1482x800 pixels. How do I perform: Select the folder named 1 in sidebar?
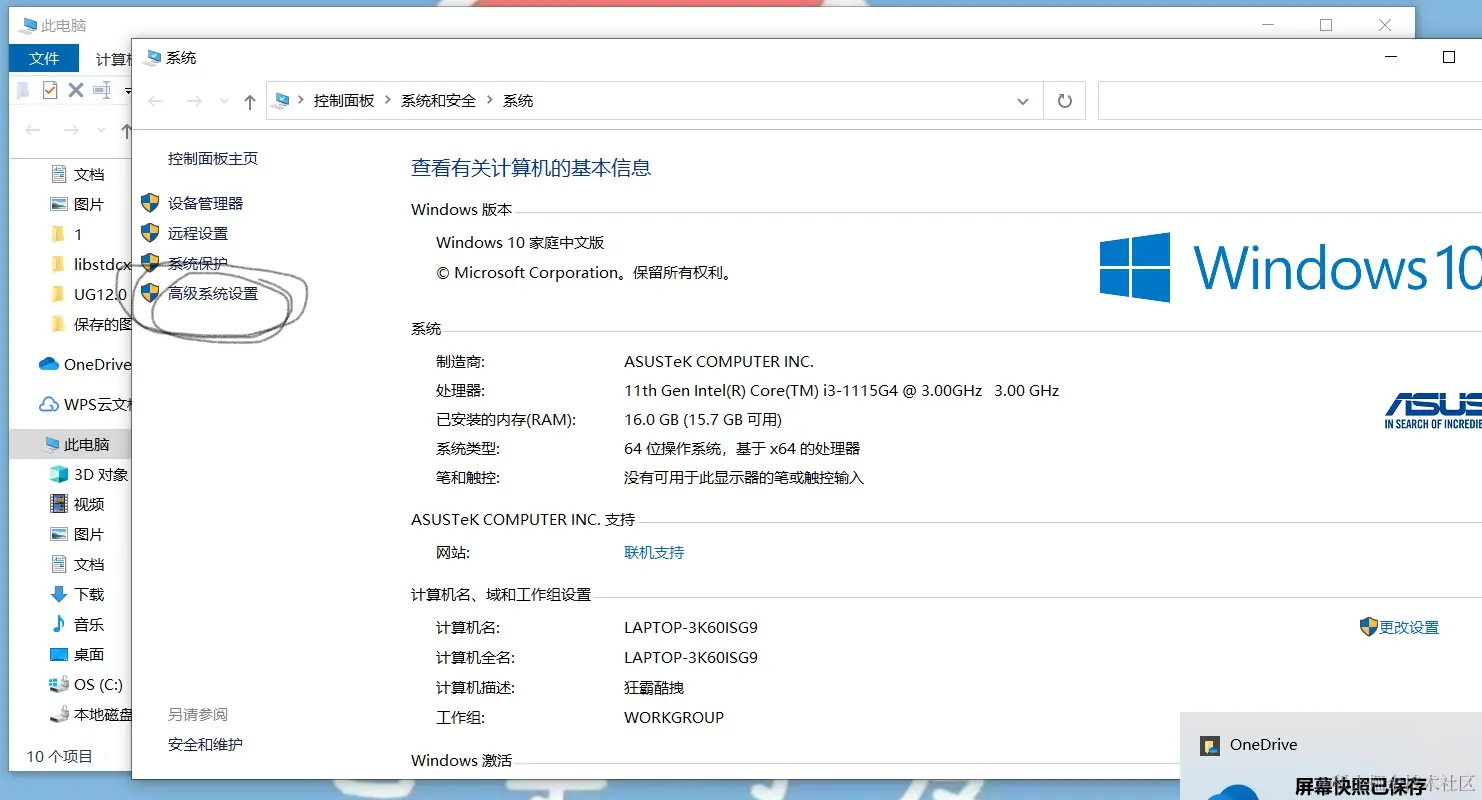pos(66,234)
